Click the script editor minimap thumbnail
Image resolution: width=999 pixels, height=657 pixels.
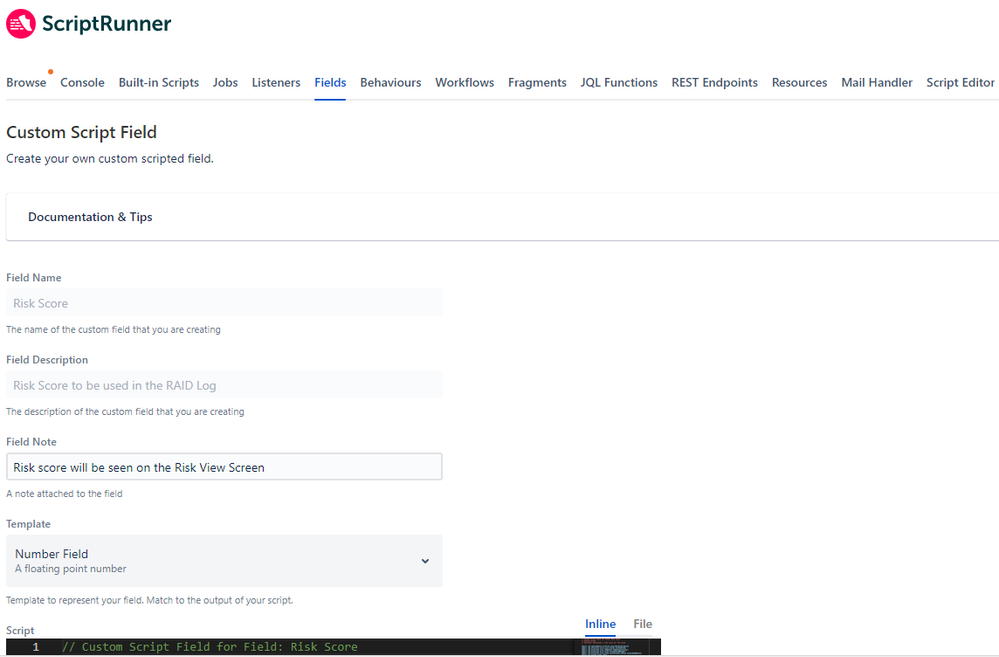pos(615,647)
